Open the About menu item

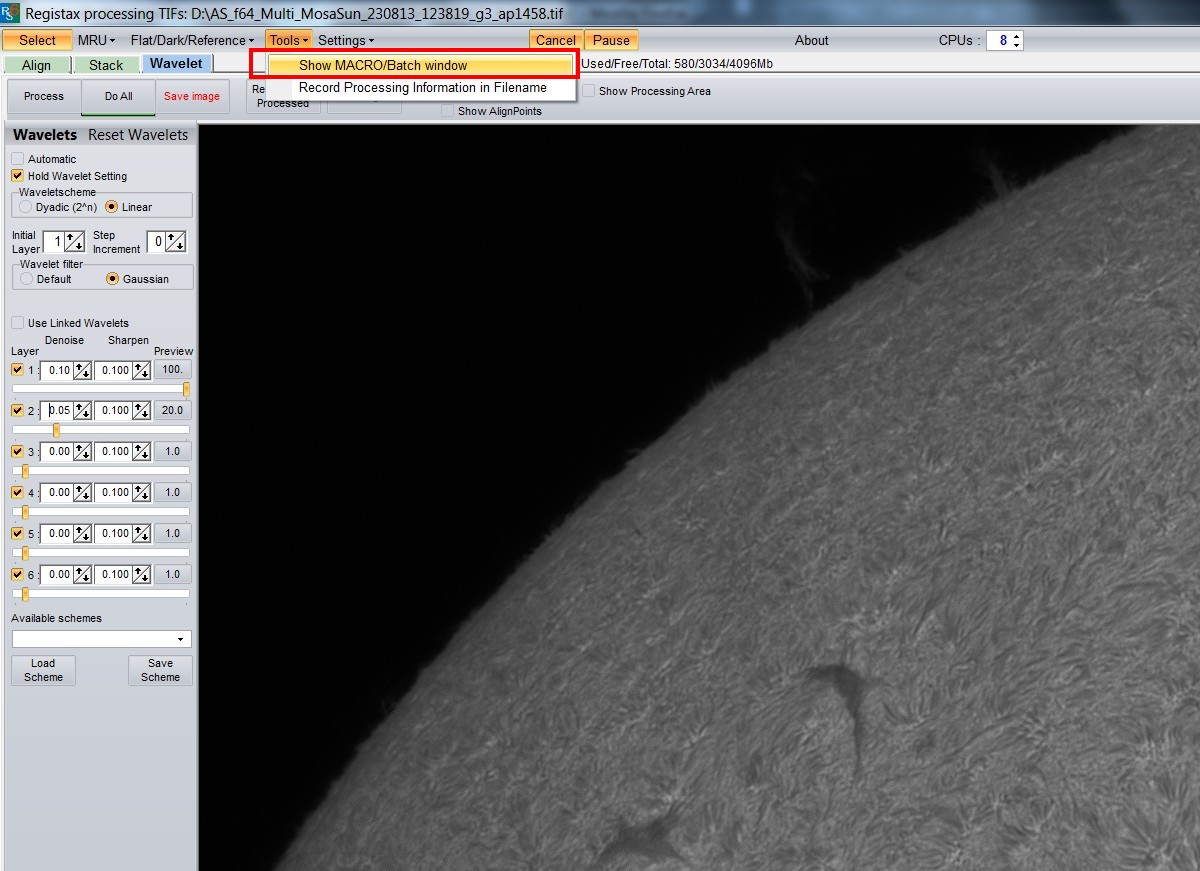(x=812, y=40)
